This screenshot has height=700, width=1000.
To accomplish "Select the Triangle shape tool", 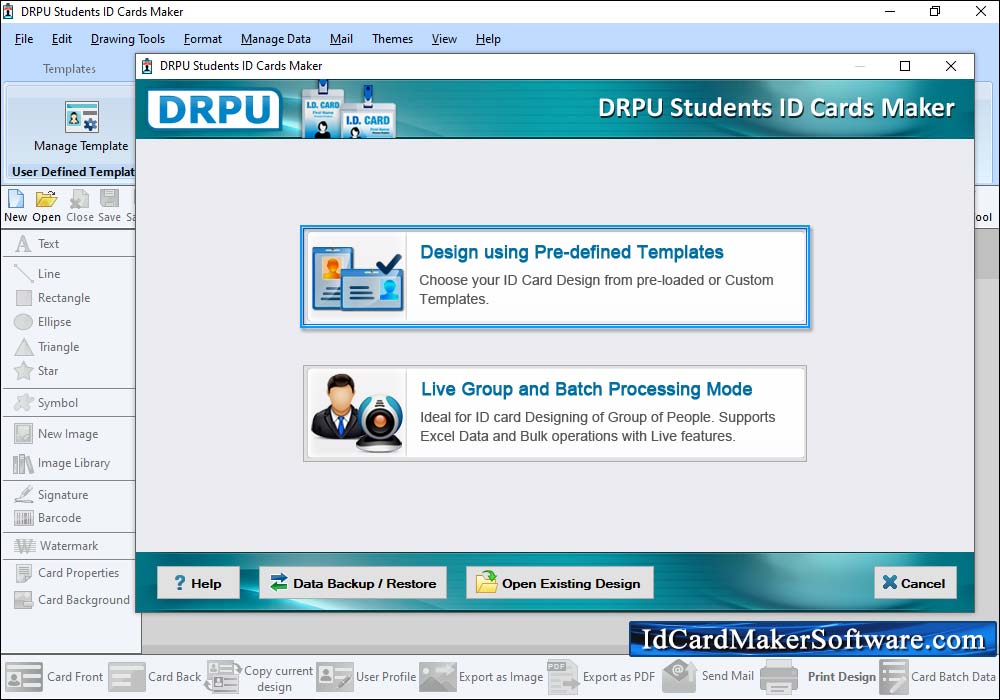I will coord(47,347).
